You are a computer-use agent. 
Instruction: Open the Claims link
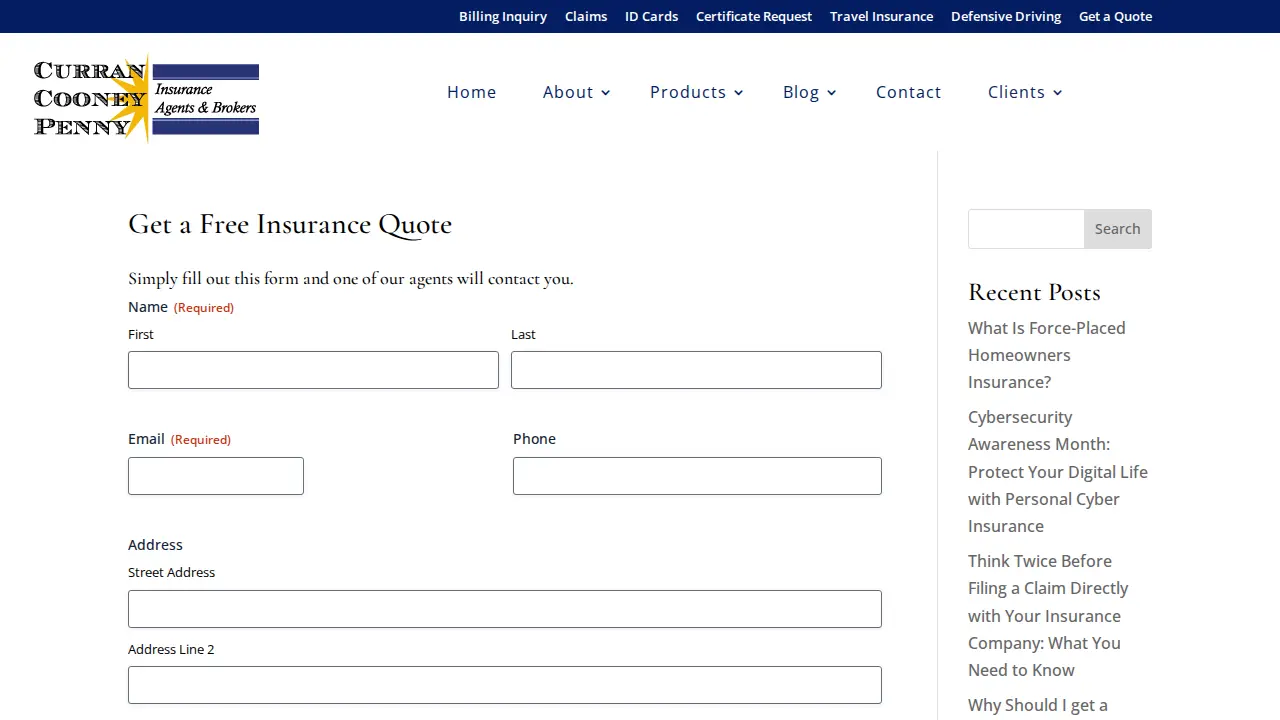click(x=586, y=16)
